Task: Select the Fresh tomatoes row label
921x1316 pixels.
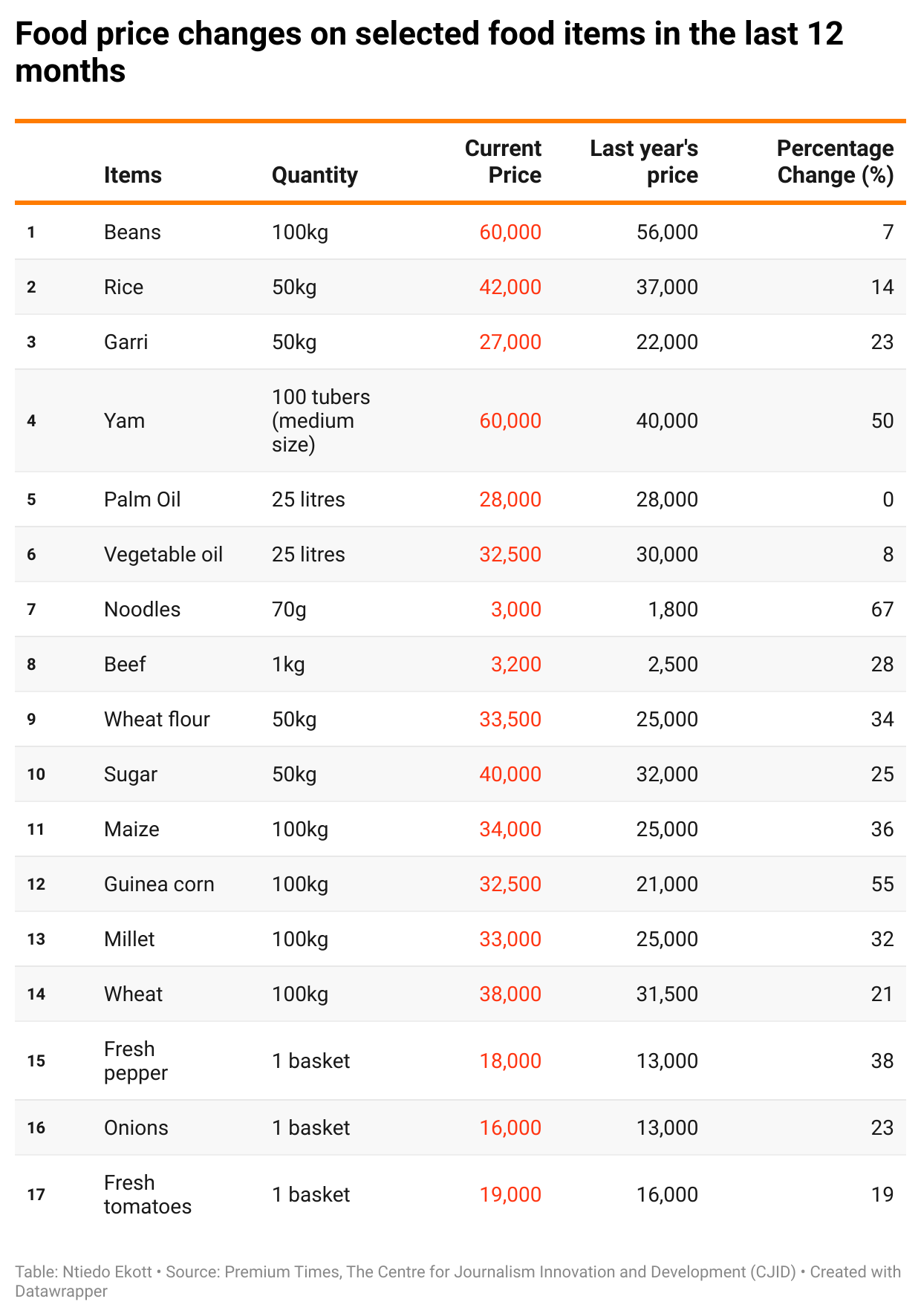Action: coord(147,1195)
